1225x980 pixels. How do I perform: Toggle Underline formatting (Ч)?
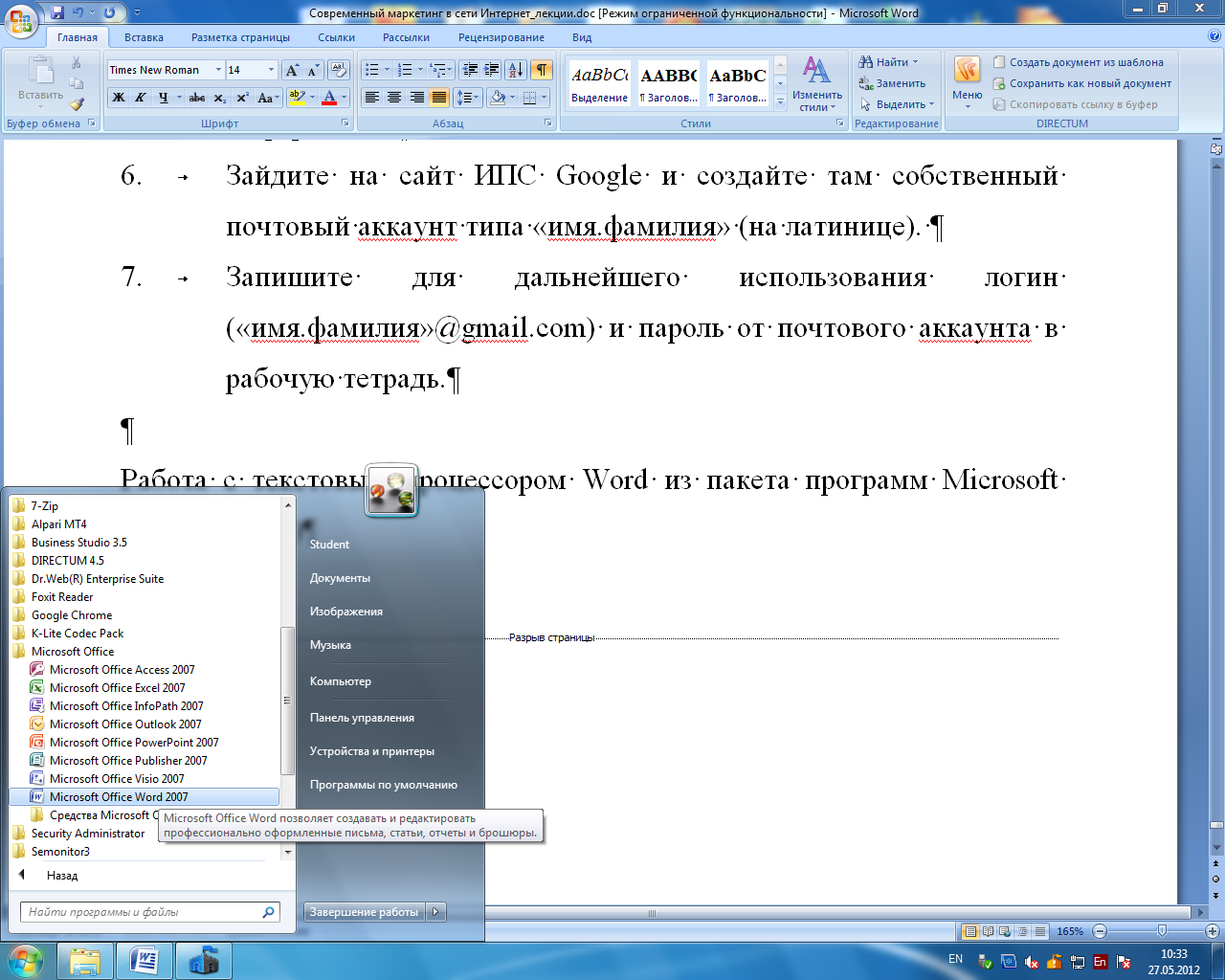point(163,98)
